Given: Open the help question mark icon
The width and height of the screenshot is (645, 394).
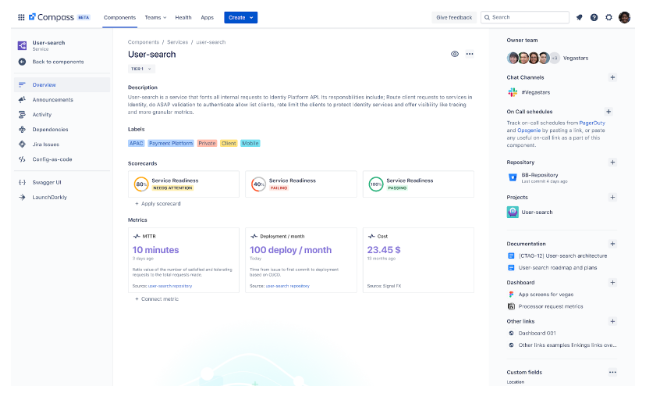Looking at the screenshot, I should coord(594,17).
